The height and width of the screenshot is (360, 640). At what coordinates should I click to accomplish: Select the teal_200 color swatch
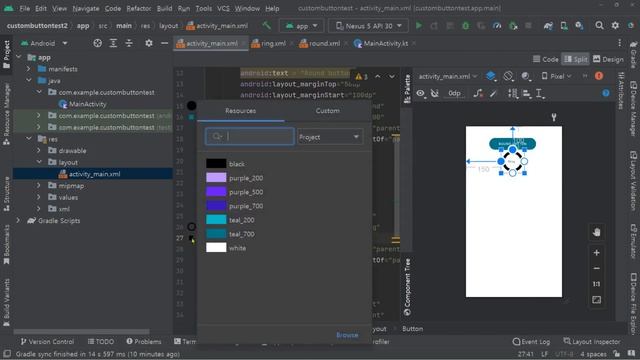[x=216, y=220]
